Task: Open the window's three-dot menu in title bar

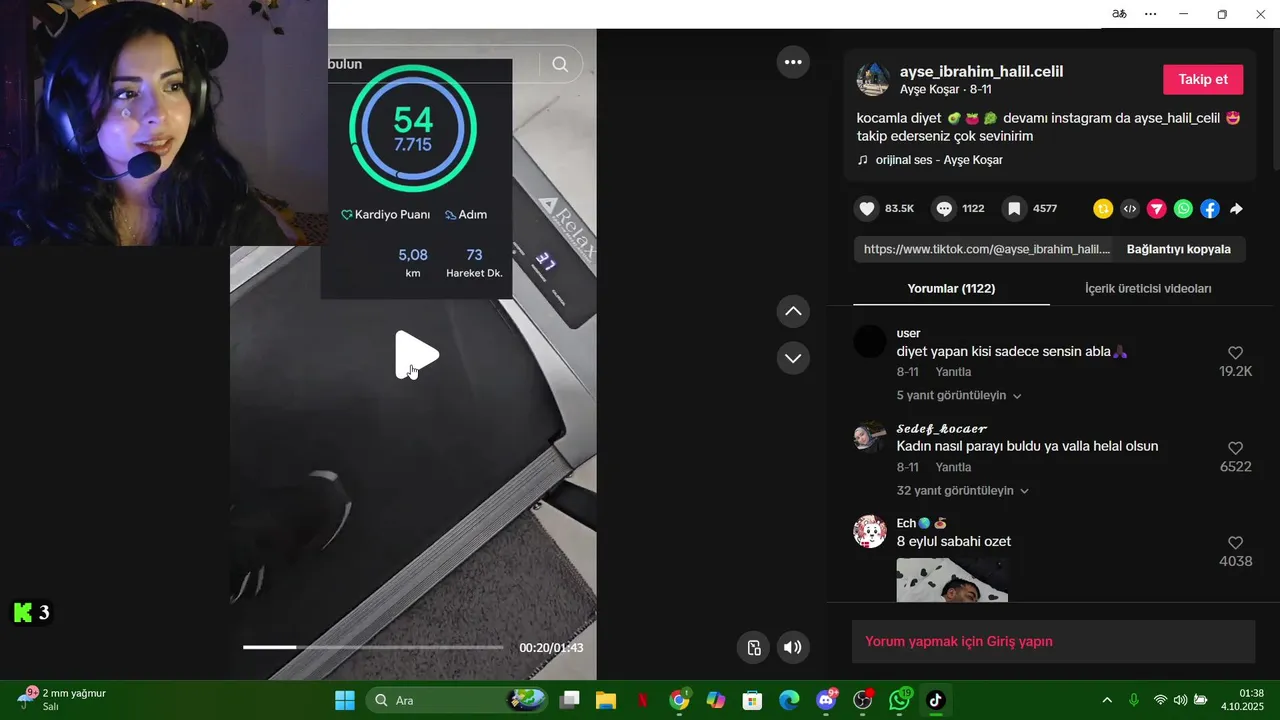Action: click(1150, 14)
